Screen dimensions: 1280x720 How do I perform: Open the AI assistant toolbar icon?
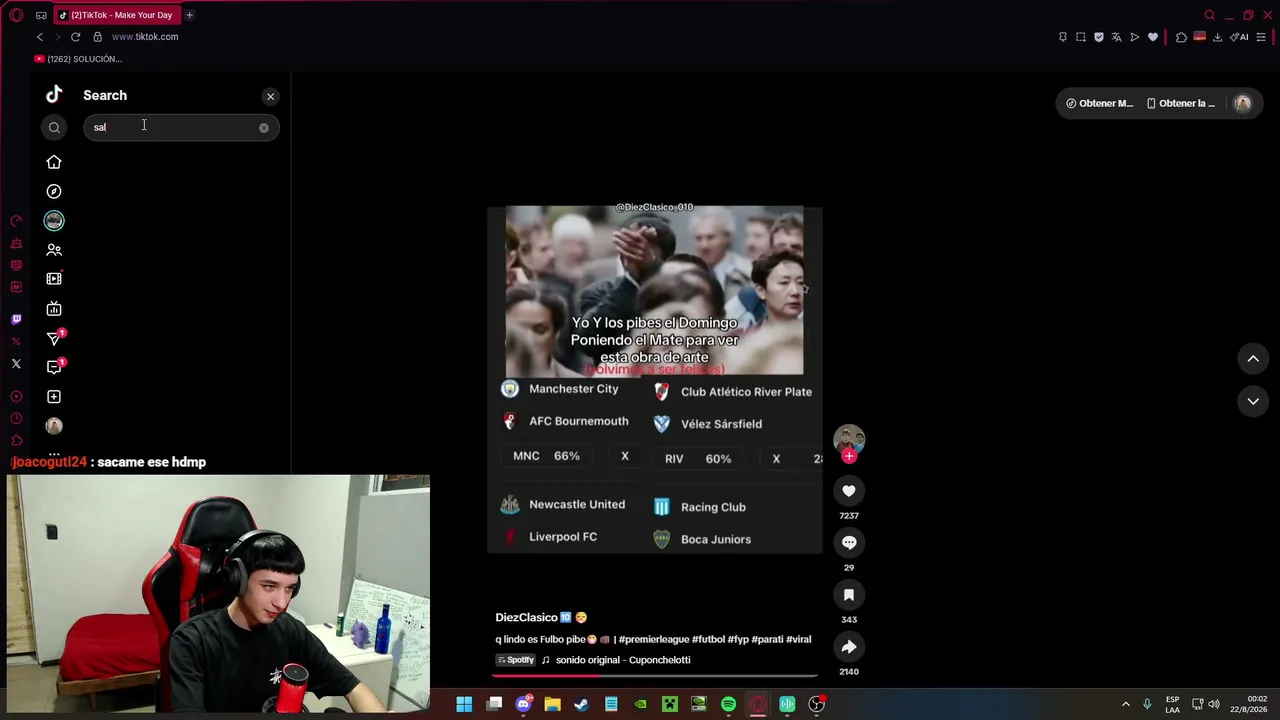[1240, 37]
